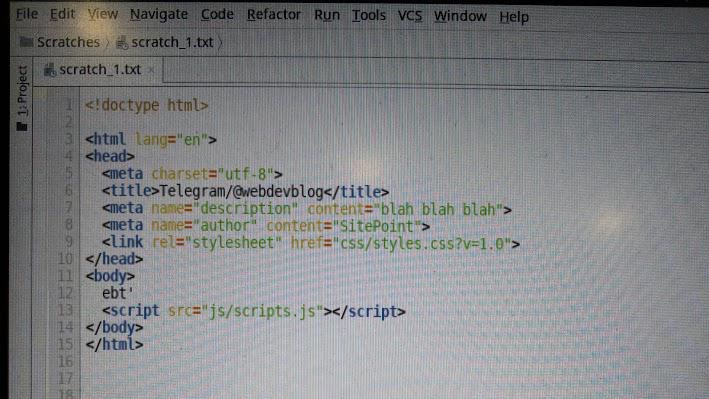The width and height of the screenshot is (709, 399).
Task: Open the Window menu
Action: [460, 17]
